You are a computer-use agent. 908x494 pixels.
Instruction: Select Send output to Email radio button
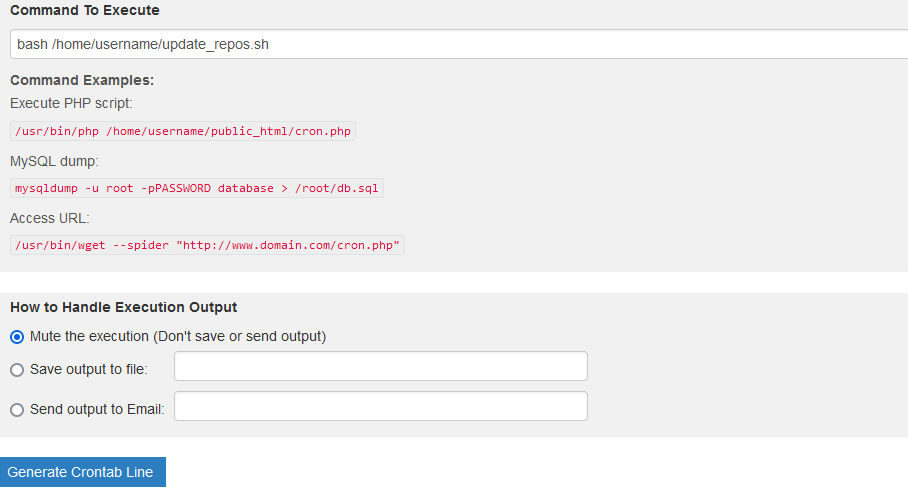(x=17, y=410)
